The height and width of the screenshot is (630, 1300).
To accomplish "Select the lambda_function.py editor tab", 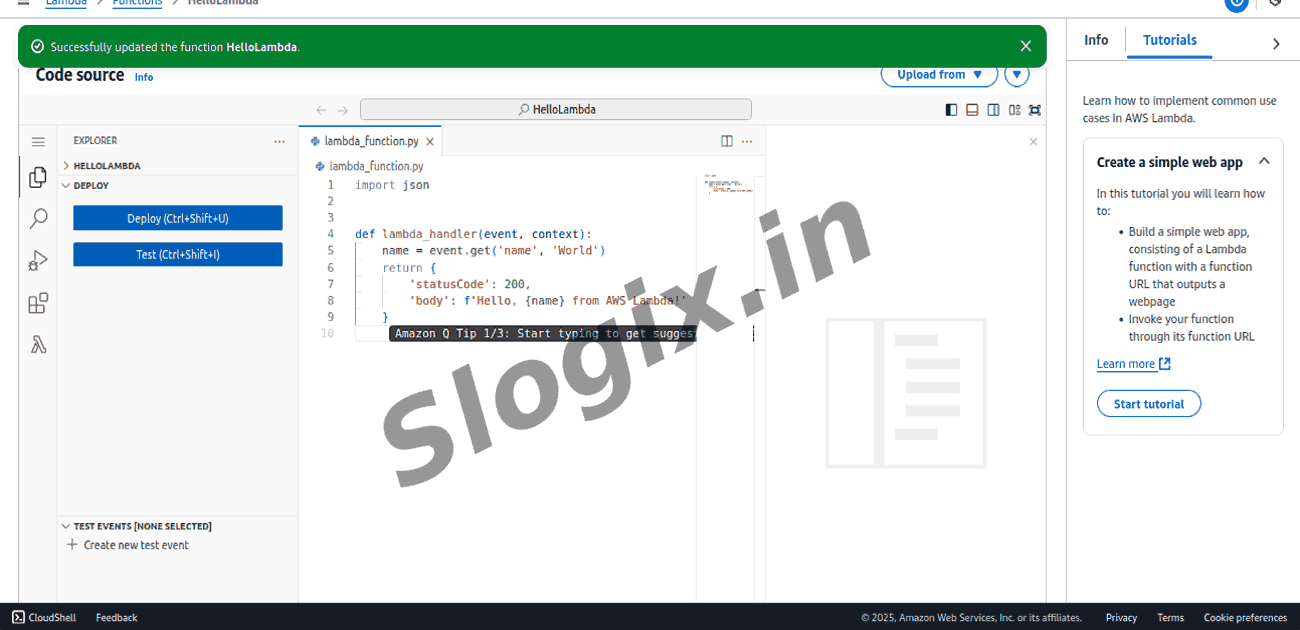I will 370,141.
